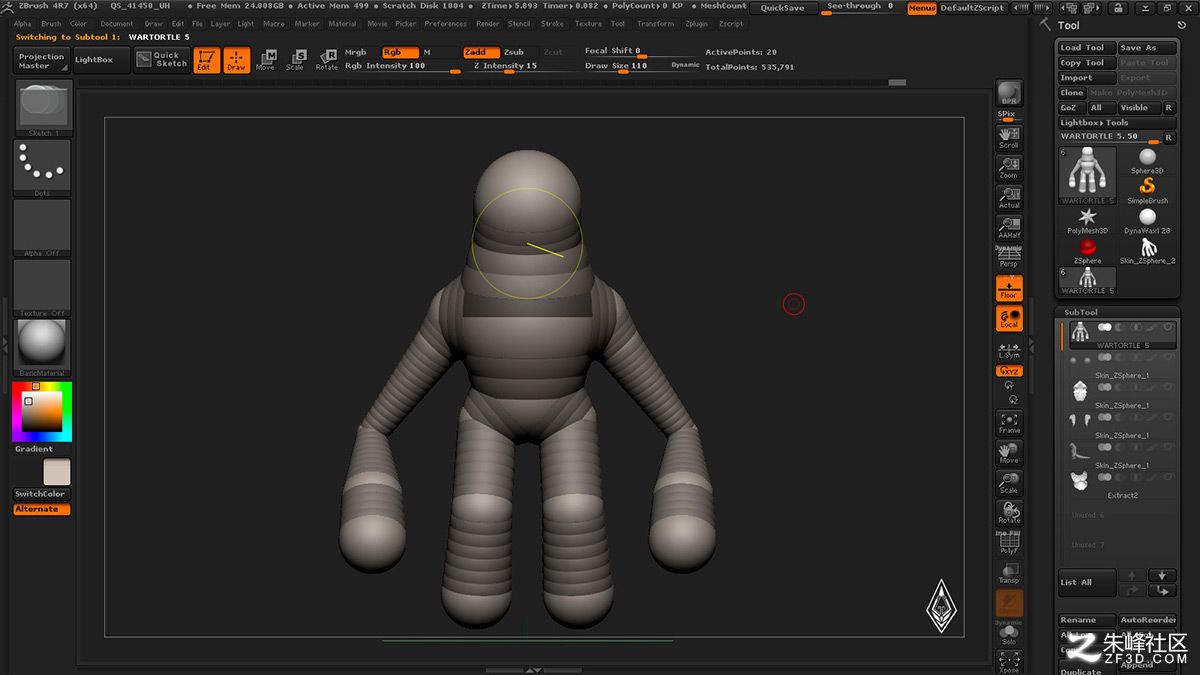The image size is (1200, 675).
Task: Toggle PolyF polyframe display
Action: click(x=1009, y=543)
